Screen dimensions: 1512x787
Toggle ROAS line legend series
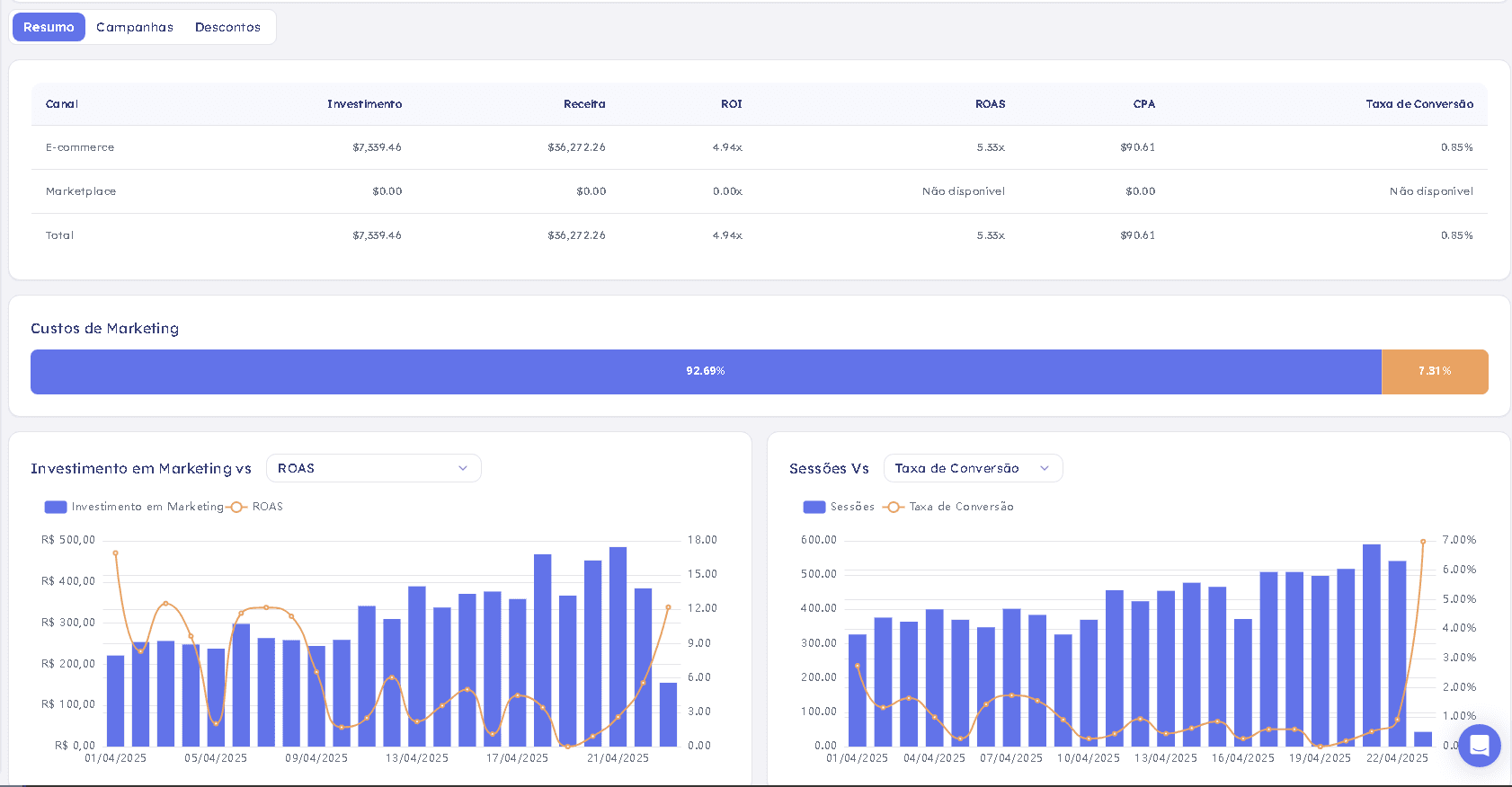pos(257,507)
